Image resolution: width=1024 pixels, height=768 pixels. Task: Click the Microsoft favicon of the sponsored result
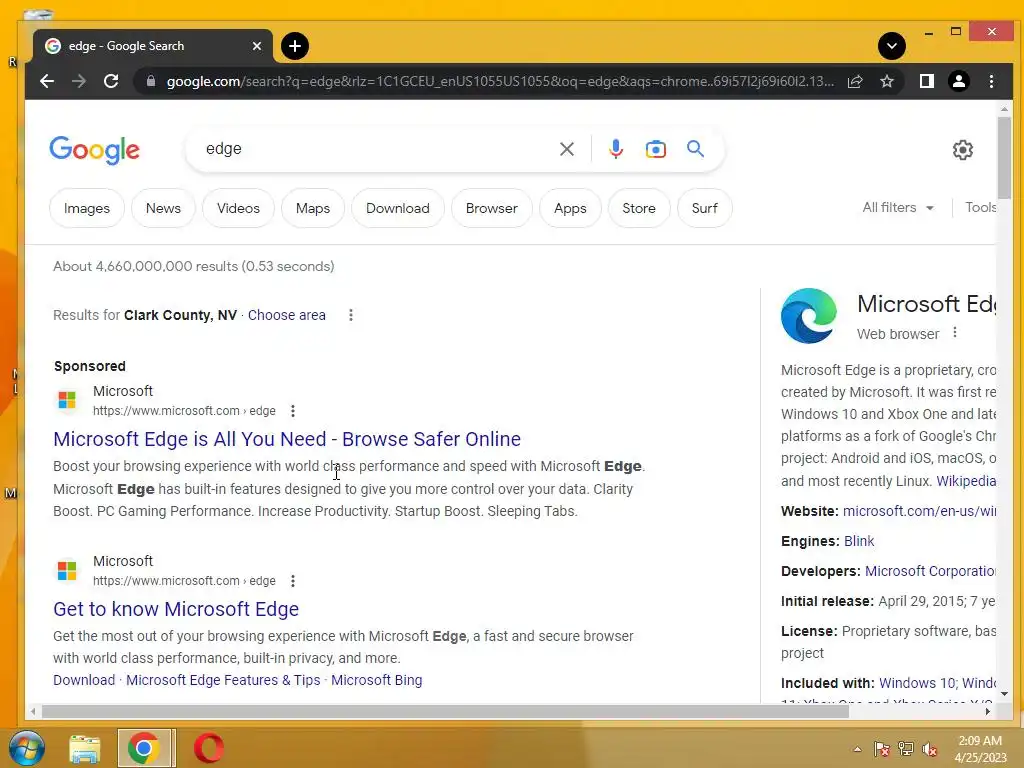(x=67, y=400)
